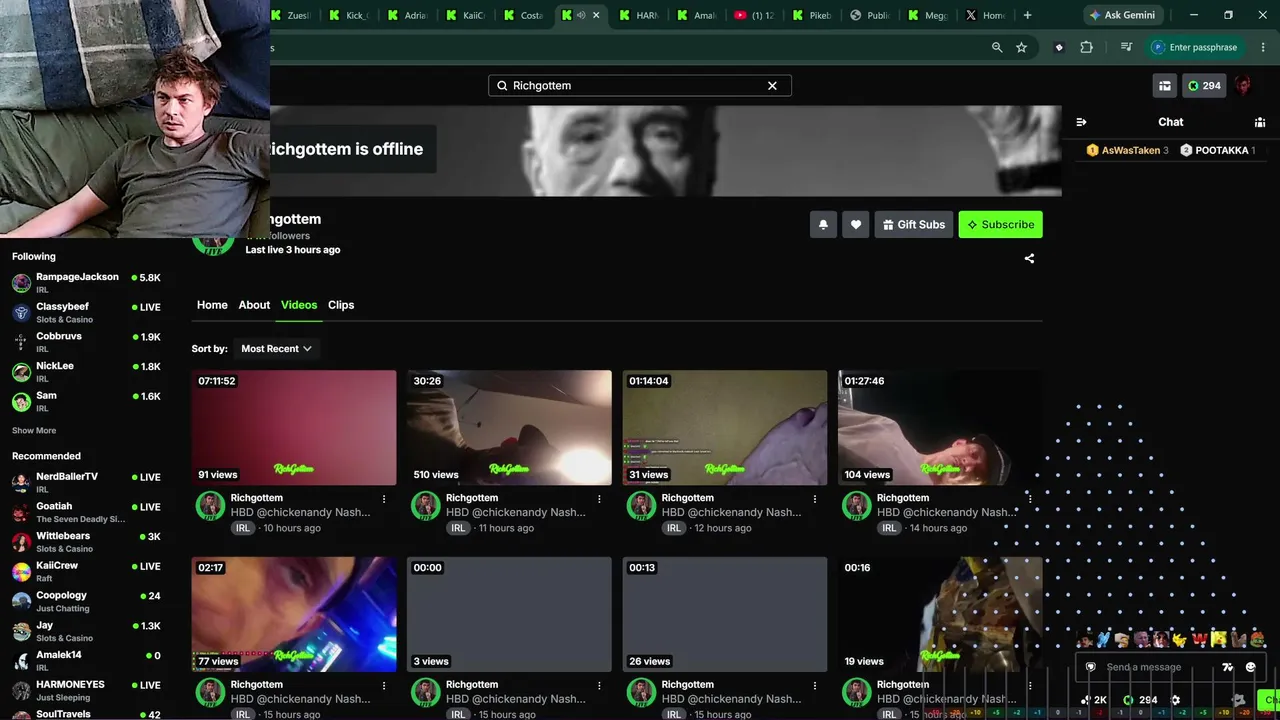Insert the red W emote
Viewport: 1280px width, 720px height.
pos(1200,640)
